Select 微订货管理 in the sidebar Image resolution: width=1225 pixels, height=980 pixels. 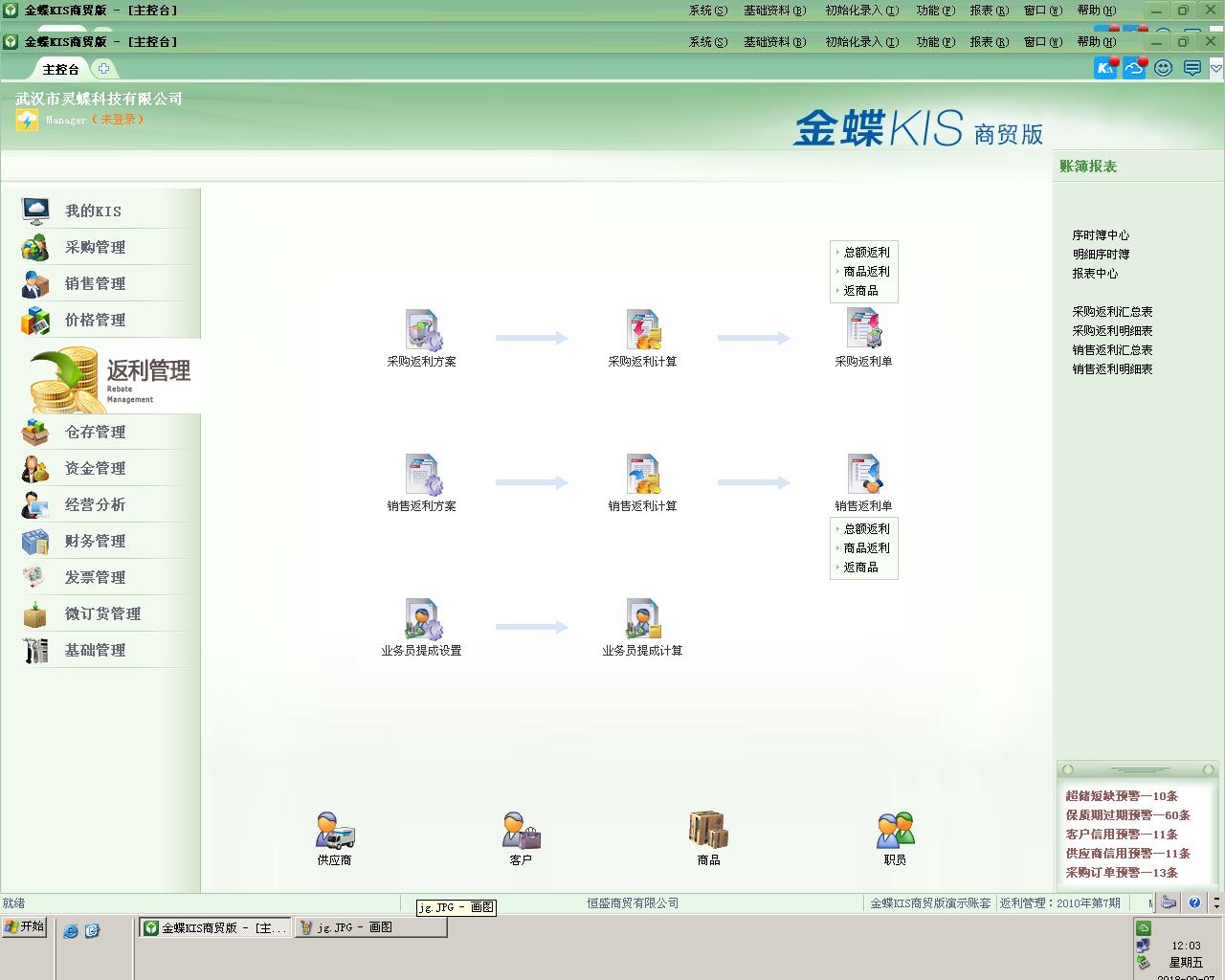click(100, 613)
